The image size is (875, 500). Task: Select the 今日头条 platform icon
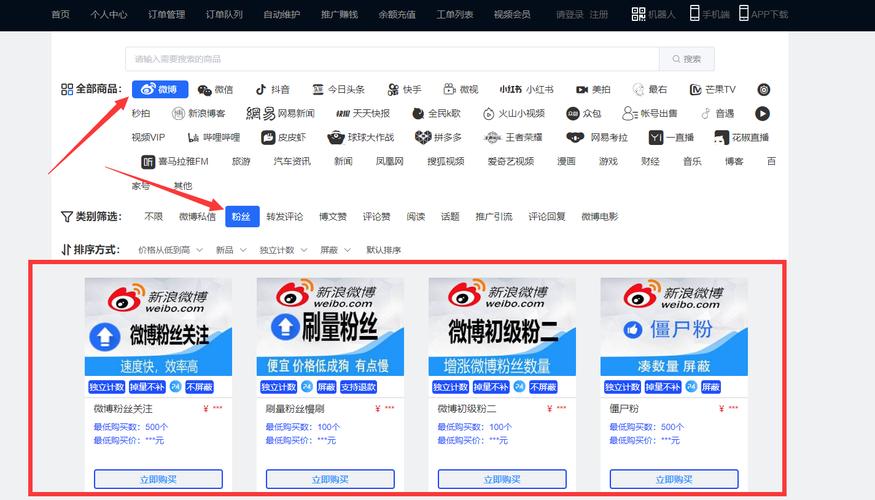coord(338,89)
